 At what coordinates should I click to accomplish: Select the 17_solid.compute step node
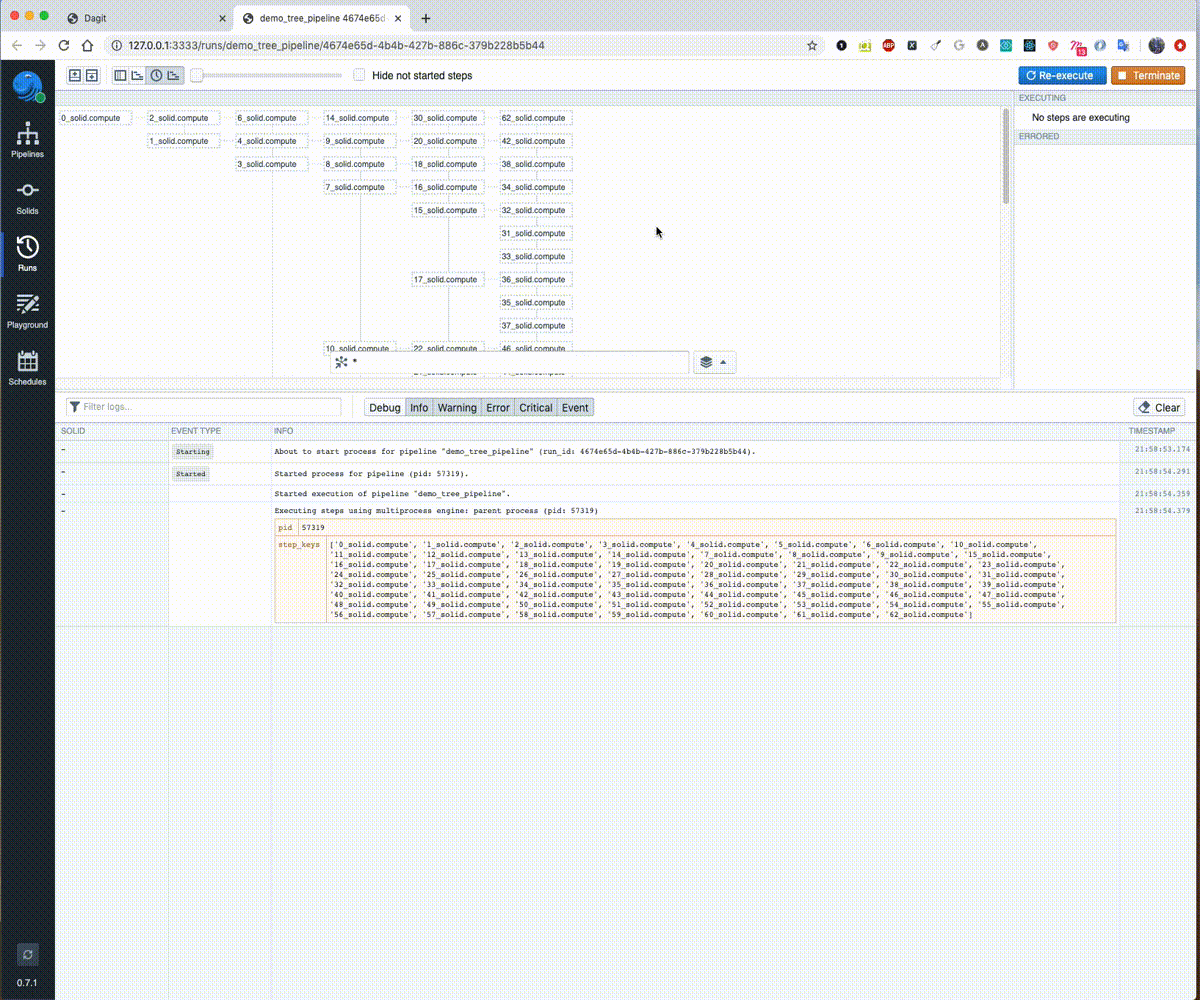pyautogui.click(x=448, y=279)
